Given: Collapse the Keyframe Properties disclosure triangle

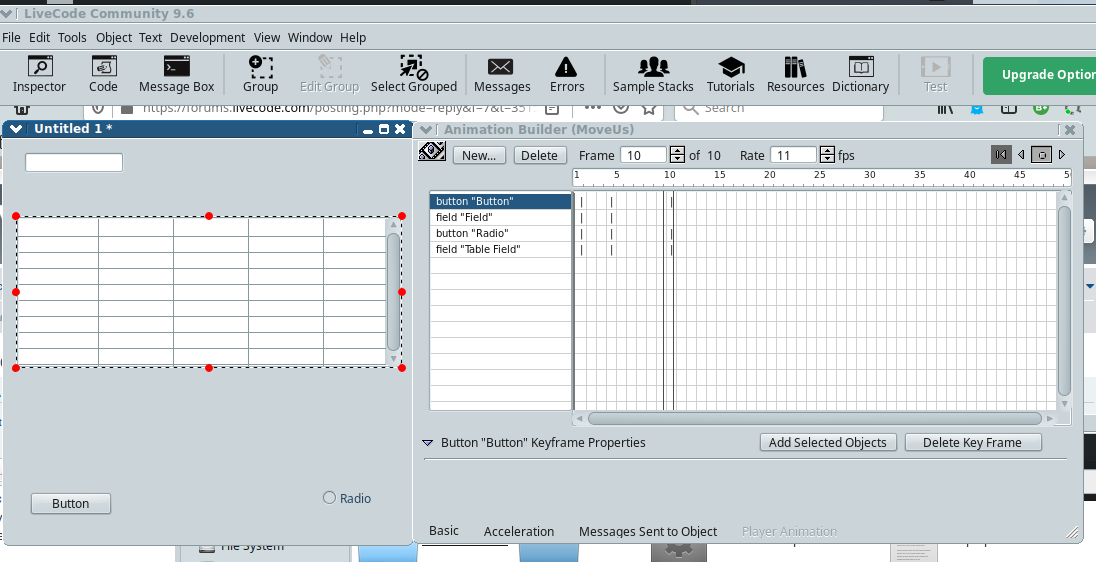Looking at the screenshot, I should (x=428, y=443).
